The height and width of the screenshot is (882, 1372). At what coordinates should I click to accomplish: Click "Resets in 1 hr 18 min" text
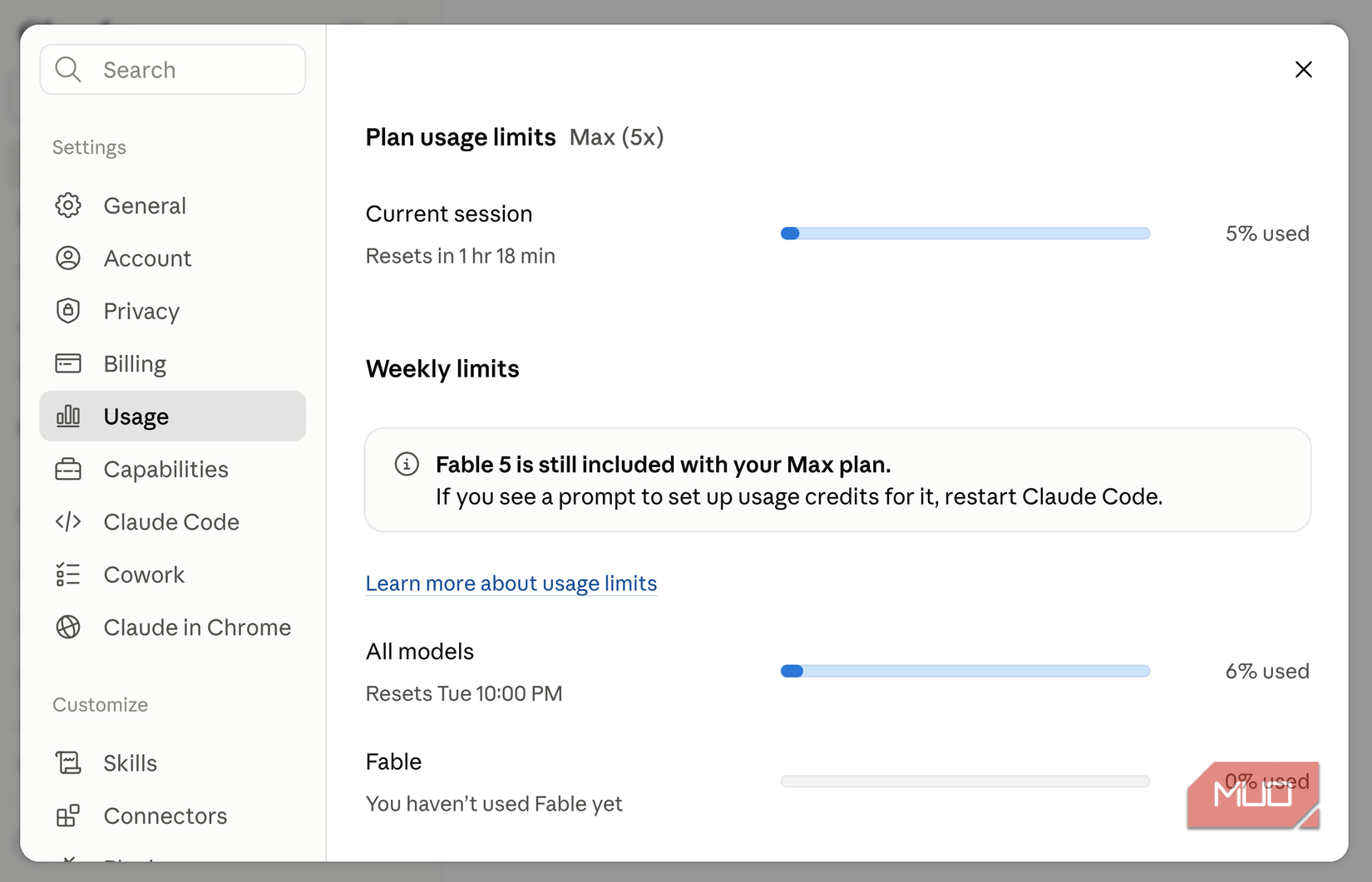[461, 256]
